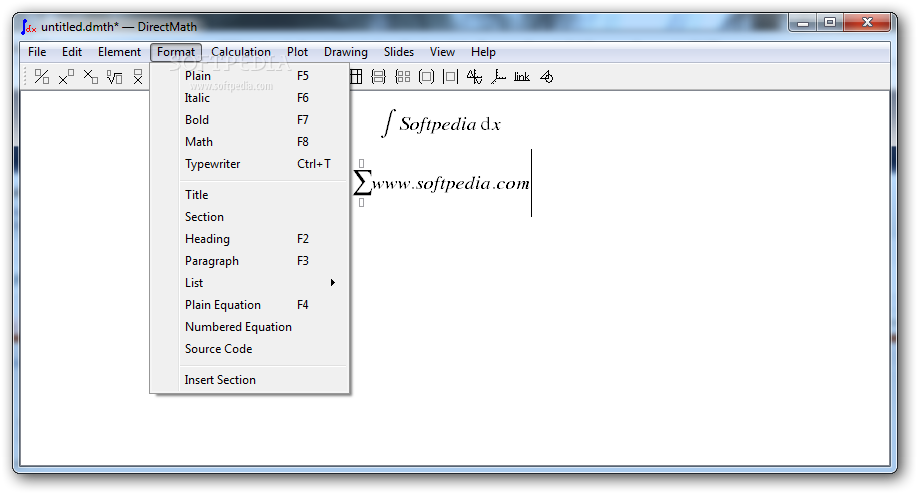Insert the curly-braced grid element
Image resolution: width=918 pixels, height=494 pixels.
[x=403, y=77]
